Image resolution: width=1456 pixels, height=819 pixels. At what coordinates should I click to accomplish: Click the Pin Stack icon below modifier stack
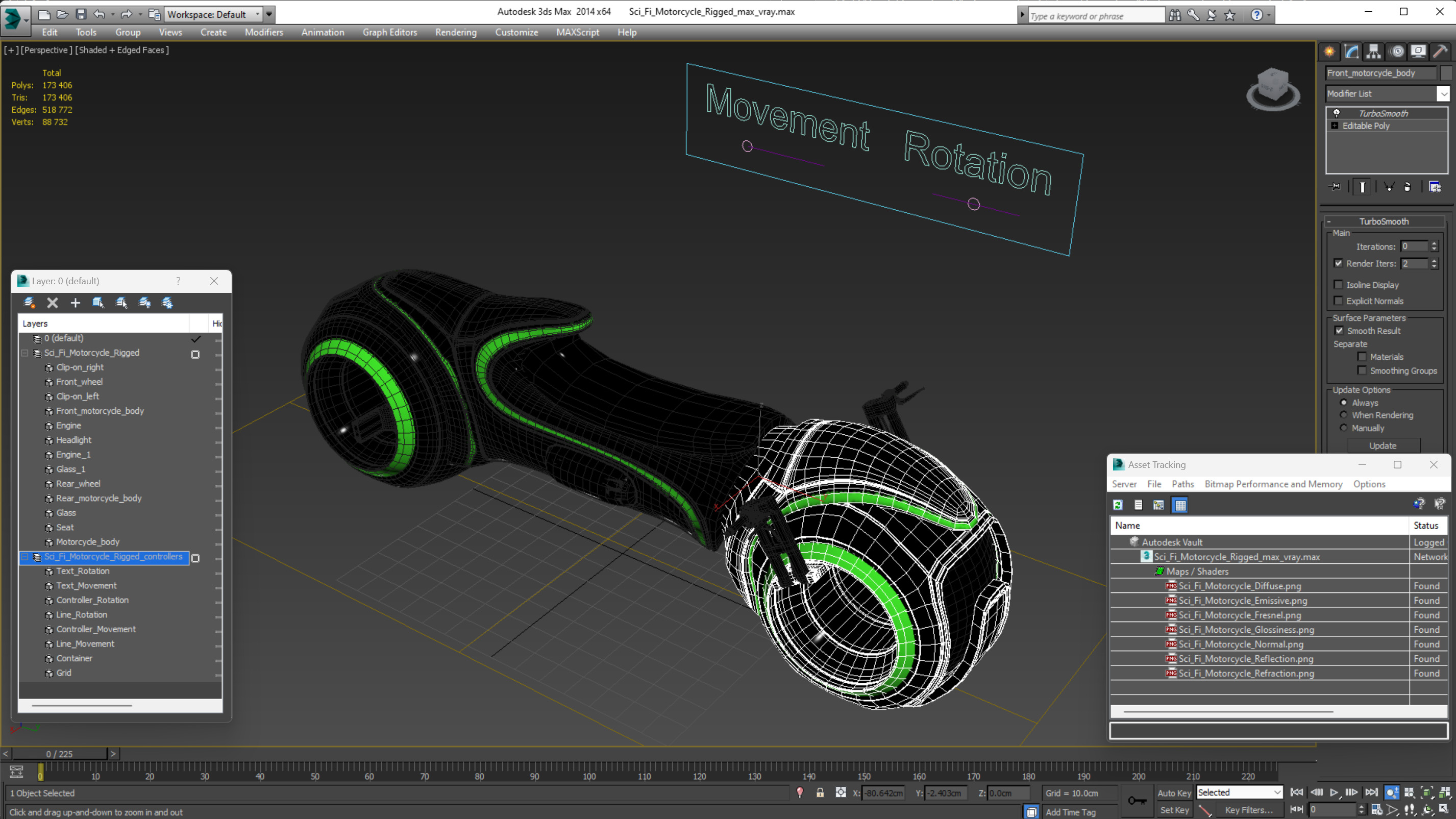pyautogui.click(x=1335, y=187)
